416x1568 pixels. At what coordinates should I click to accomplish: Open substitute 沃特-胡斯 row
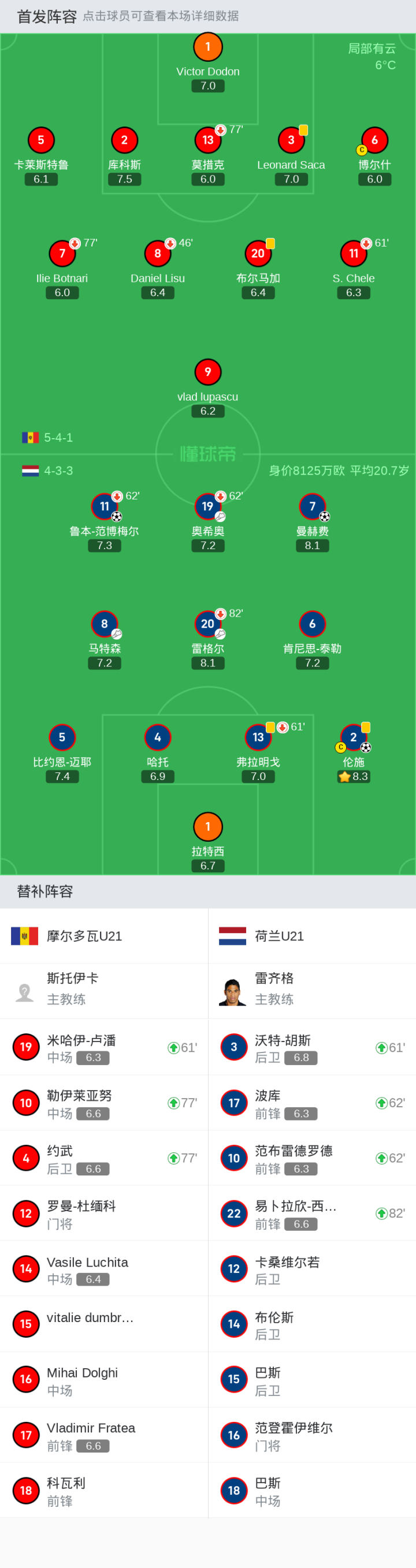point(312,1048)
